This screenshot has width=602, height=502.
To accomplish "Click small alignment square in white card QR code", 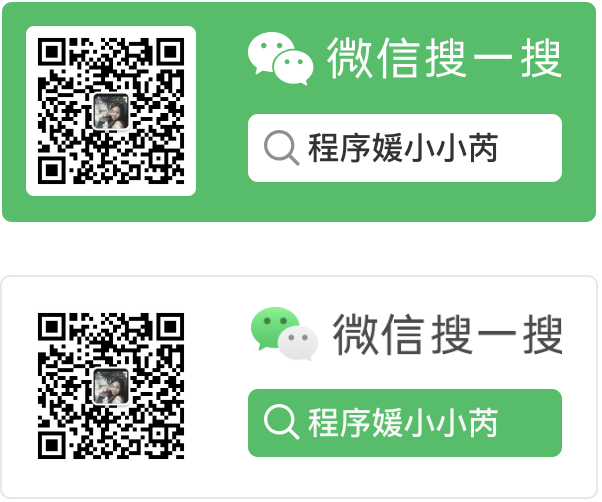I will click(159, 433).
